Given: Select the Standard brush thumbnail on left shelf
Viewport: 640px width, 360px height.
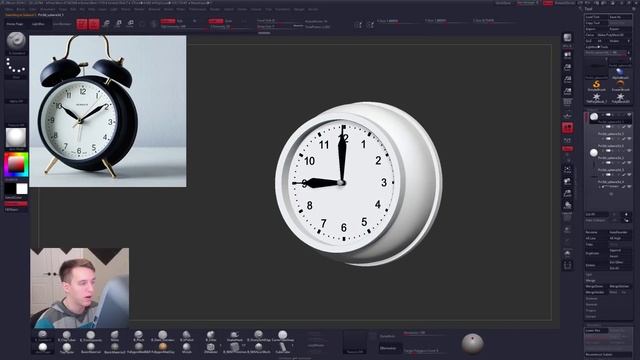Looking at the screenshot, I should (16, 41).
